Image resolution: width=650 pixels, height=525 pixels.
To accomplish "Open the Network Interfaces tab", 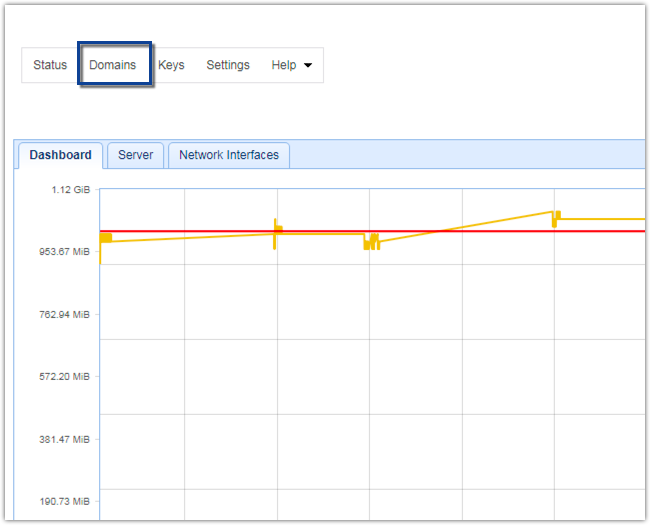I will click(x=229, y=155).
